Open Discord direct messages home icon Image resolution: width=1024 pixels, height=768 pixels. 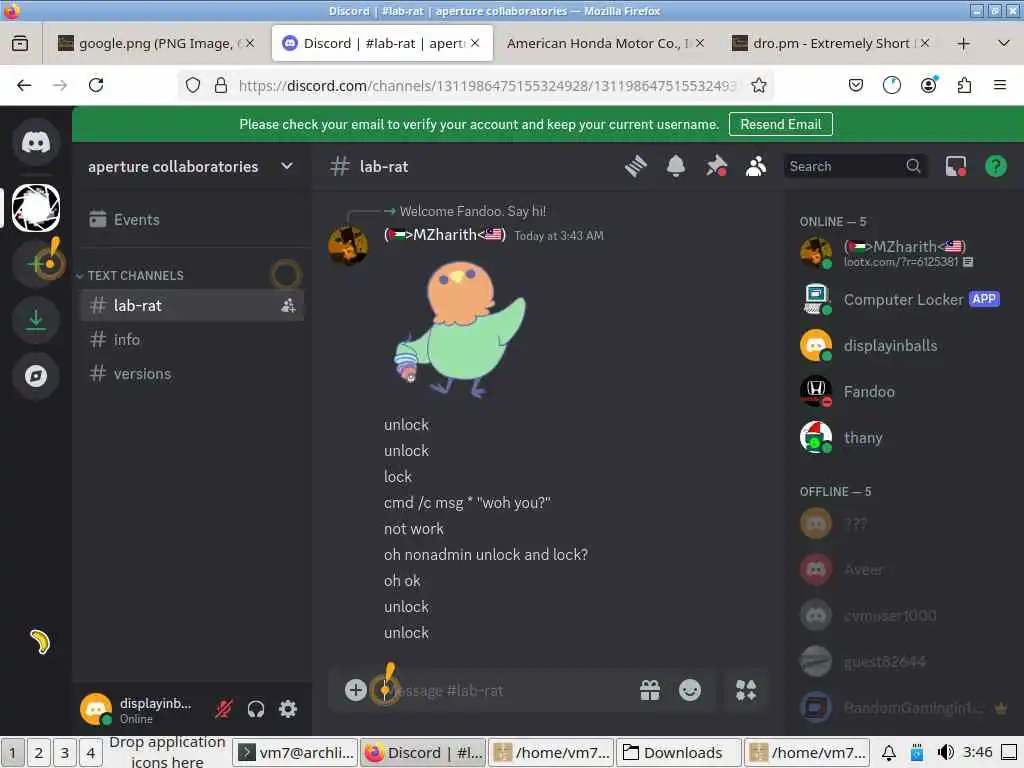coord(36,142)
